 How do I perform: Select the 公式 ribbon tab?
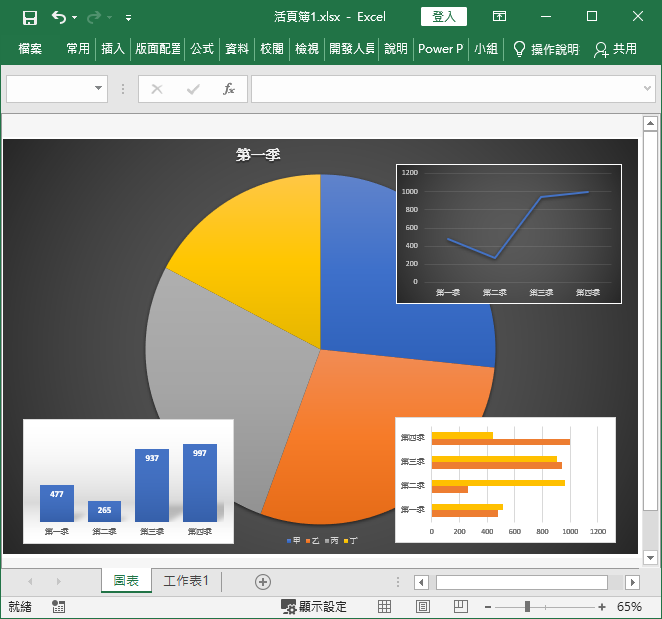(202, 49)
